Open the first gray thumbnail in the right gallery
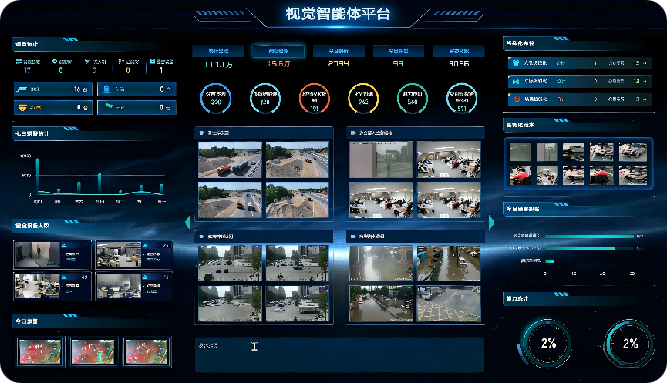The height and width of the screenshot is (384, 667). point(521,152)
